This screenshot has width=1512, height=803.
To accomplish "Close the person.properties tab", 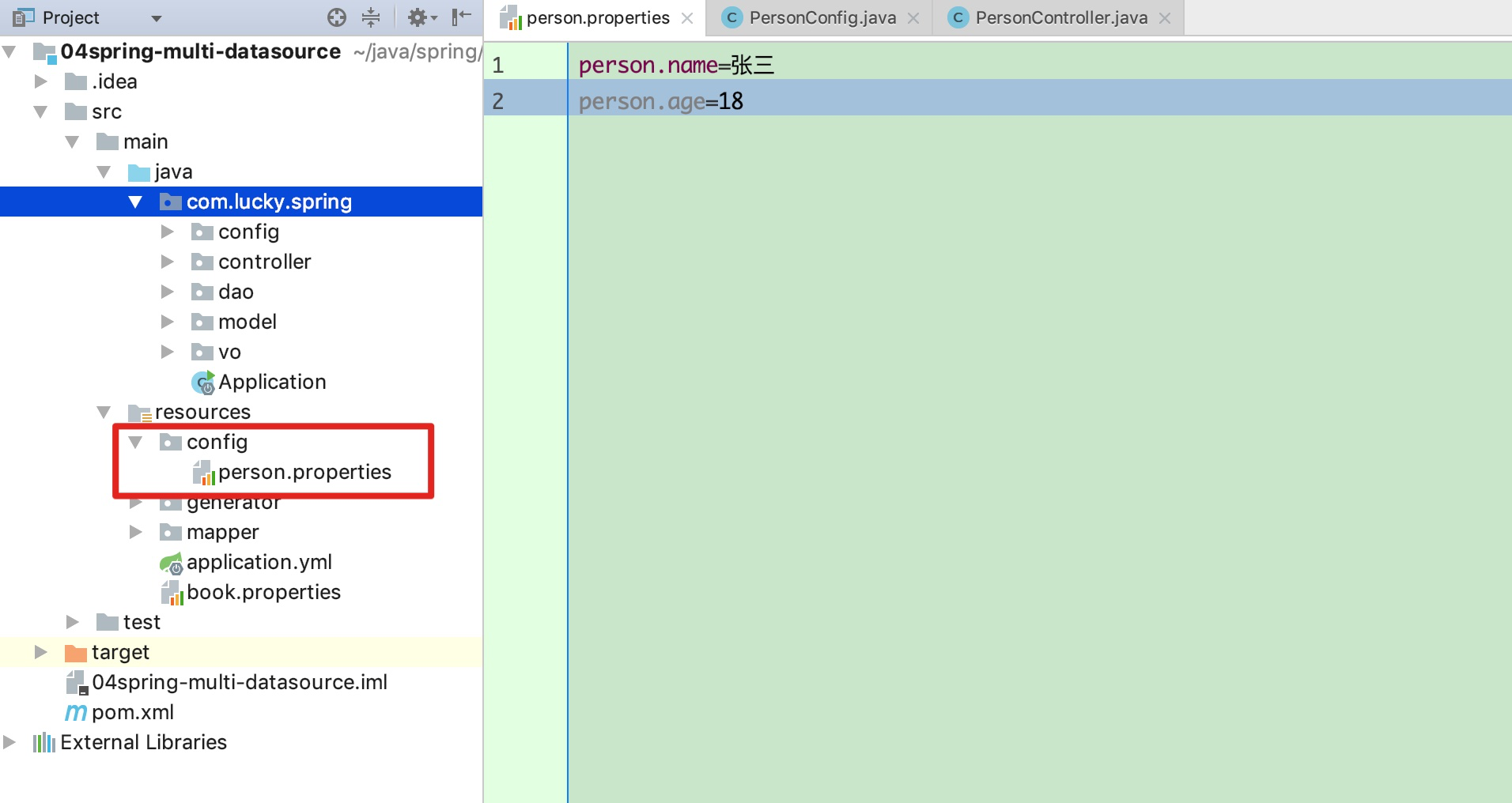I will (687, 18).
